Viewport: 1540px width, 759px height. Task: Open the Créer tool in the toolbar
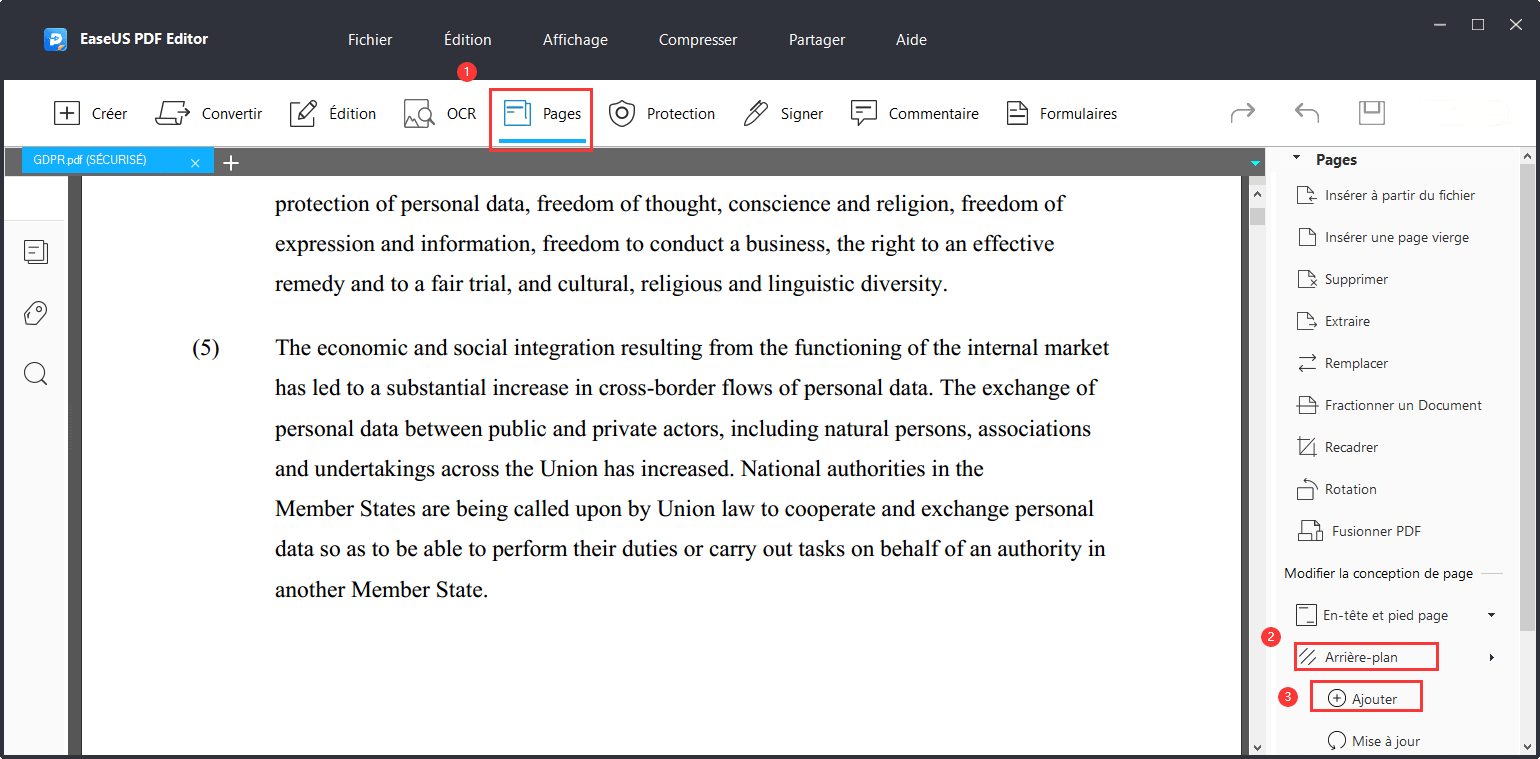click(x=90, y=113)
